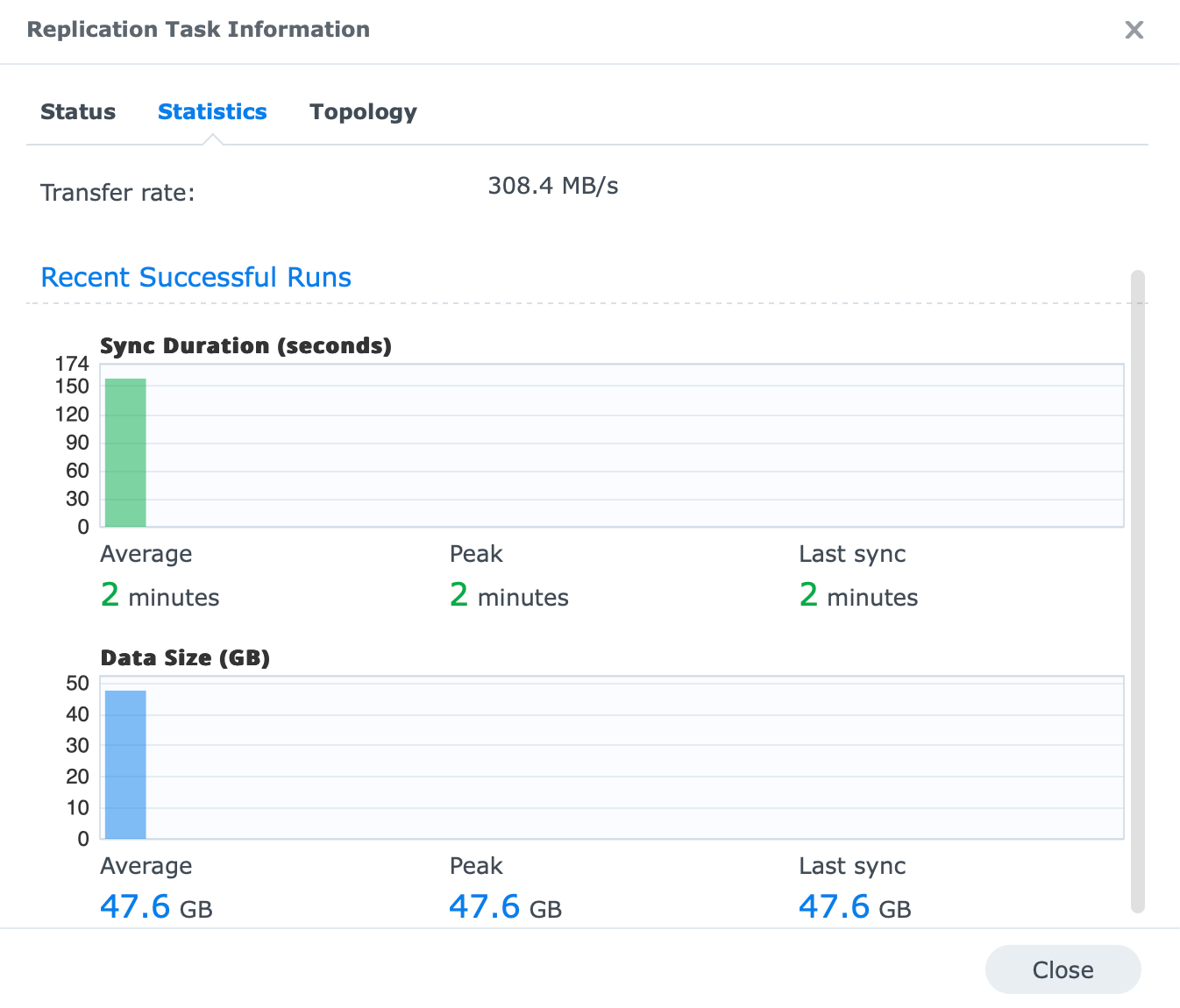Image resolution: width=1180 pixels, height=1008 pixels.
Task: Click the 50 axis label on Data Size chart
Action: pos(77,683)
